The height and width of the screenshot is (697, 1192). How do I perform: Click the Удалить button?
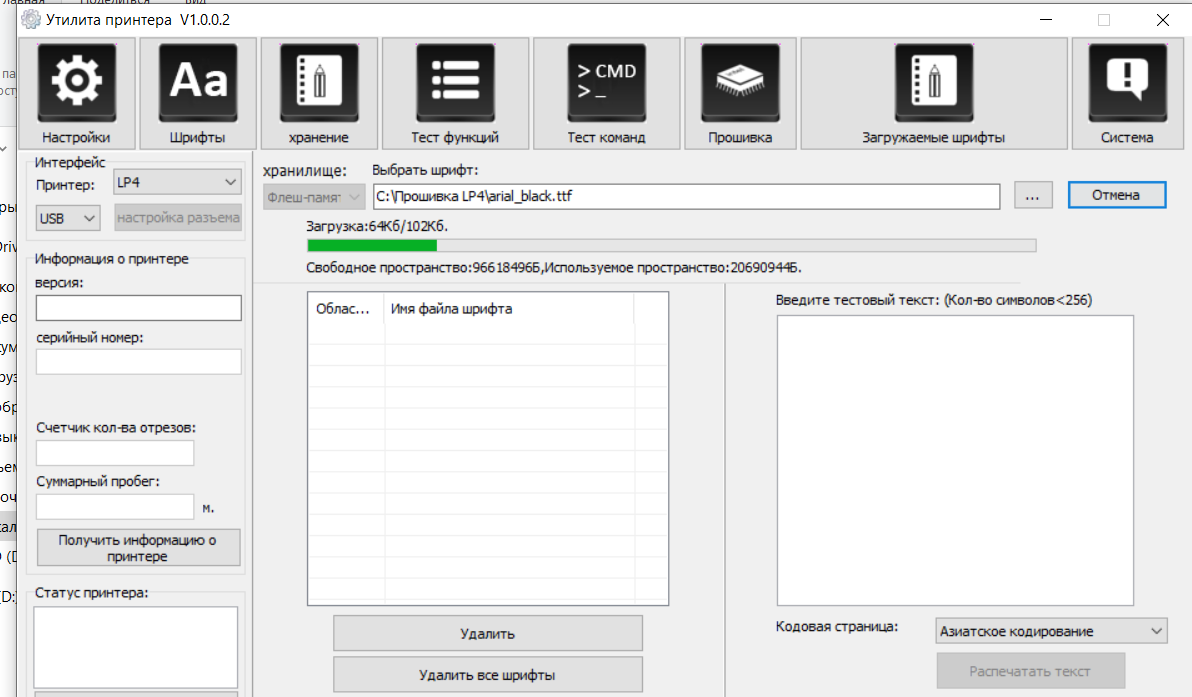pyautogui.click(x=487, y=633)
